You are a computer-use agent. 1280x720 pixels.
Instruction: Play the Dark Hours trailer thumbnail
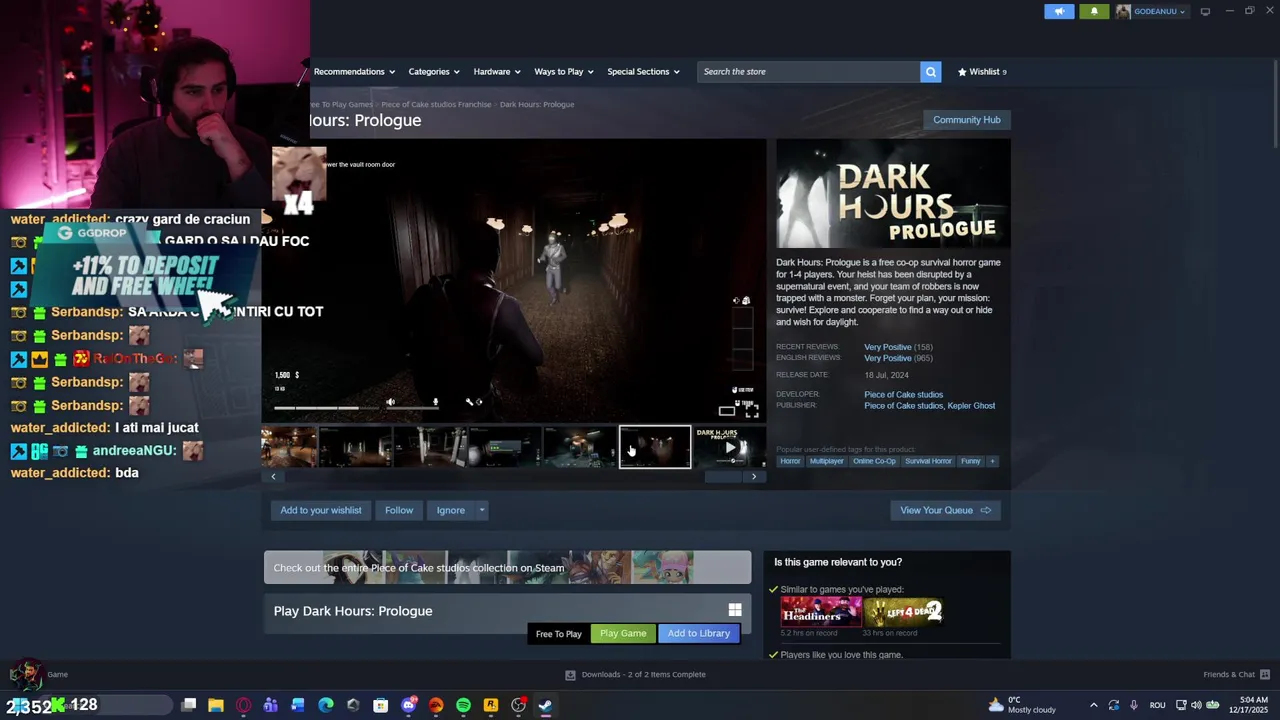point(730,447)
